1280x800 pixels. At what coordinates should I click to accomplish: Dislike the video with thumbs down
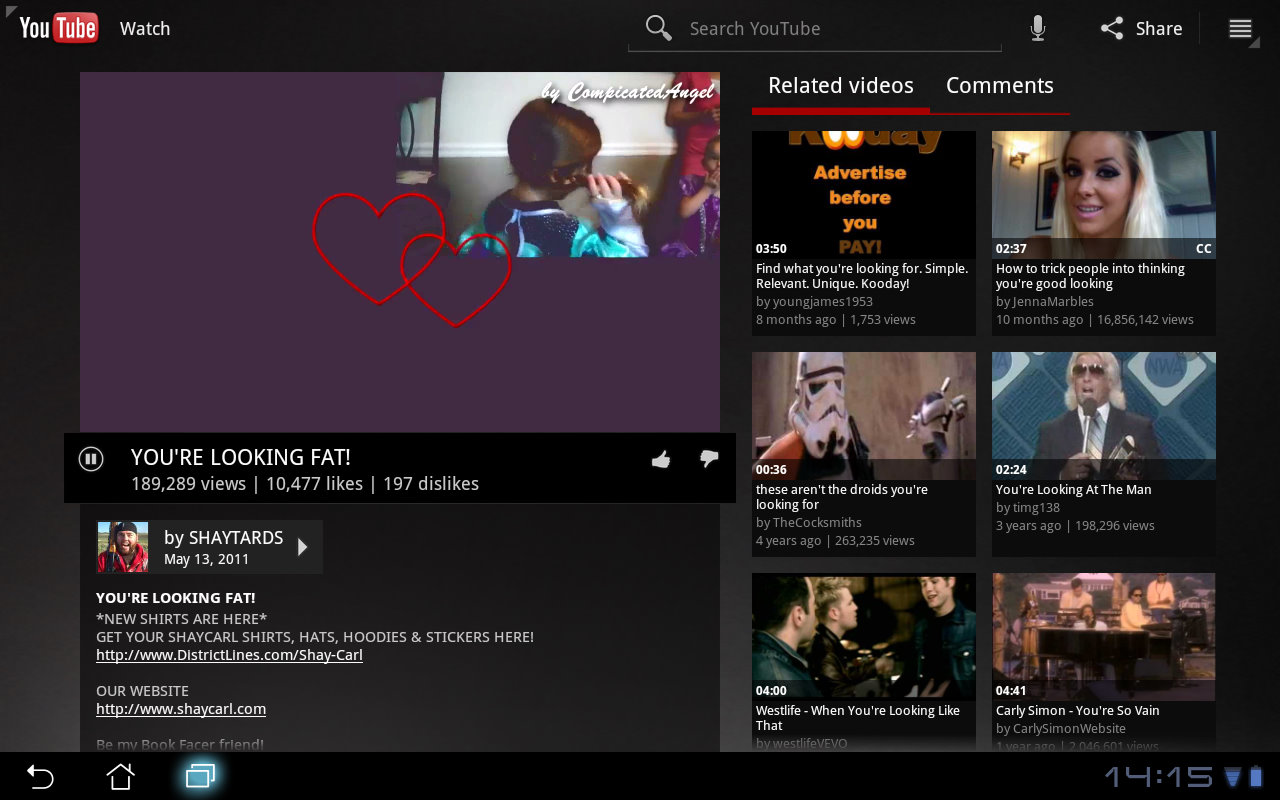[x=709, y=459]
